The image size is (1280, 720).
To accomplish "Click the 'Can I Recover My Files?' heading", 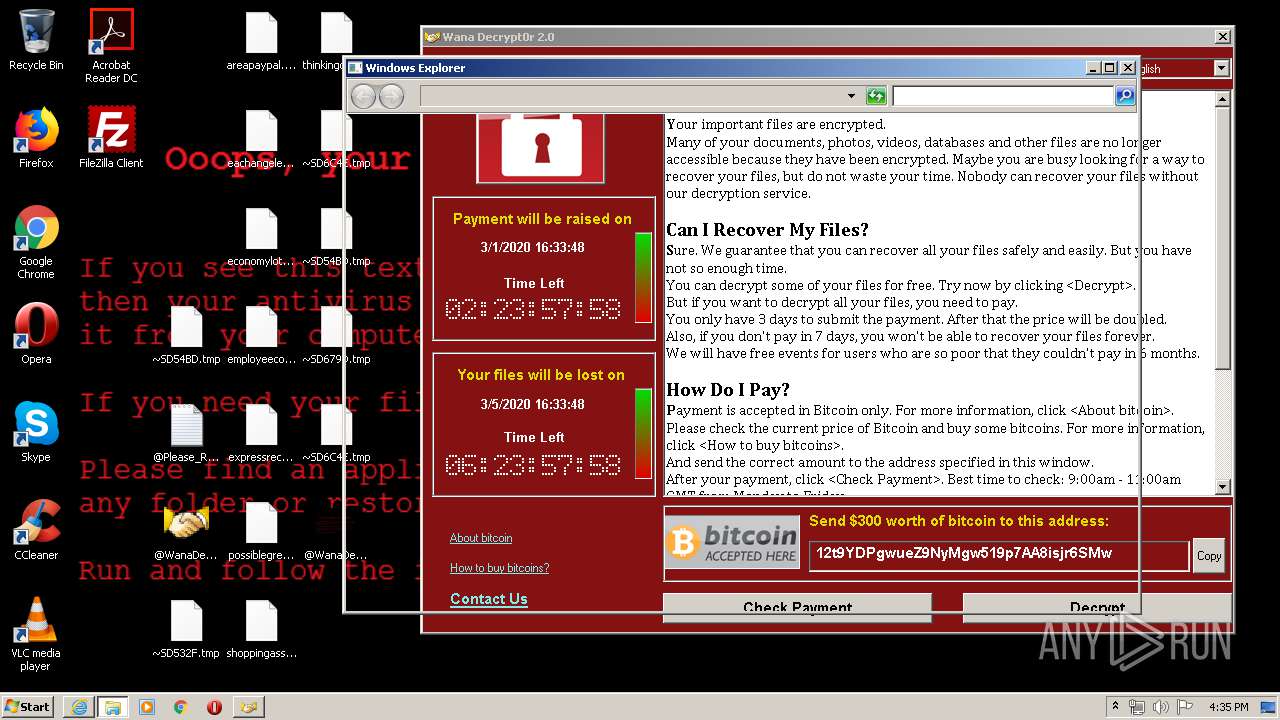I will [x=767, y=230].
